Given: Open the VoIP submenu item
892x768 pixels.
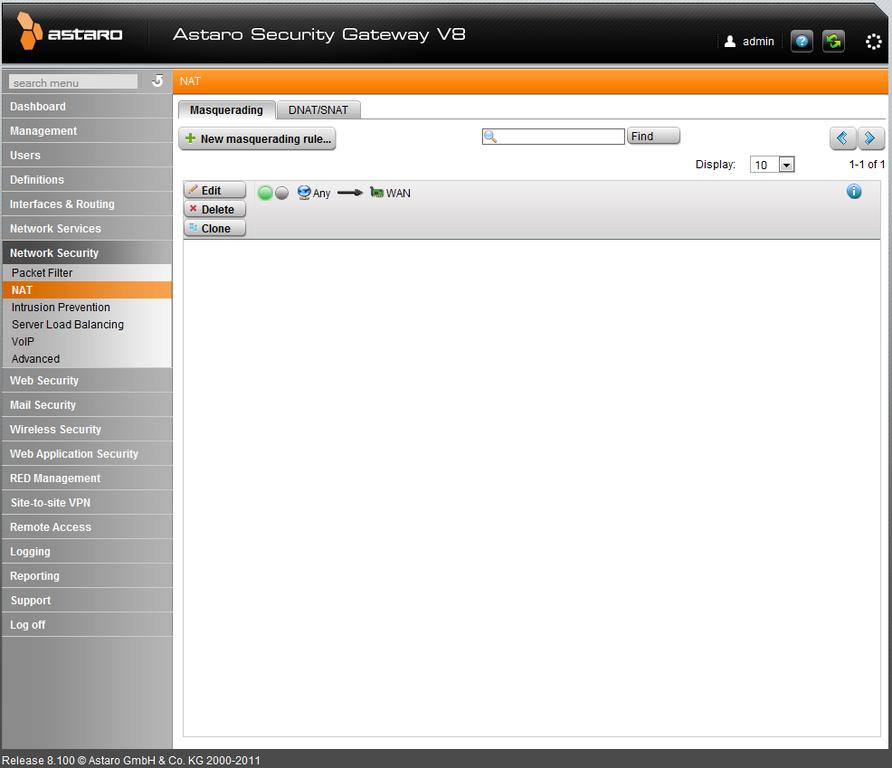Looking at the screenshot, I should (87, 341).
